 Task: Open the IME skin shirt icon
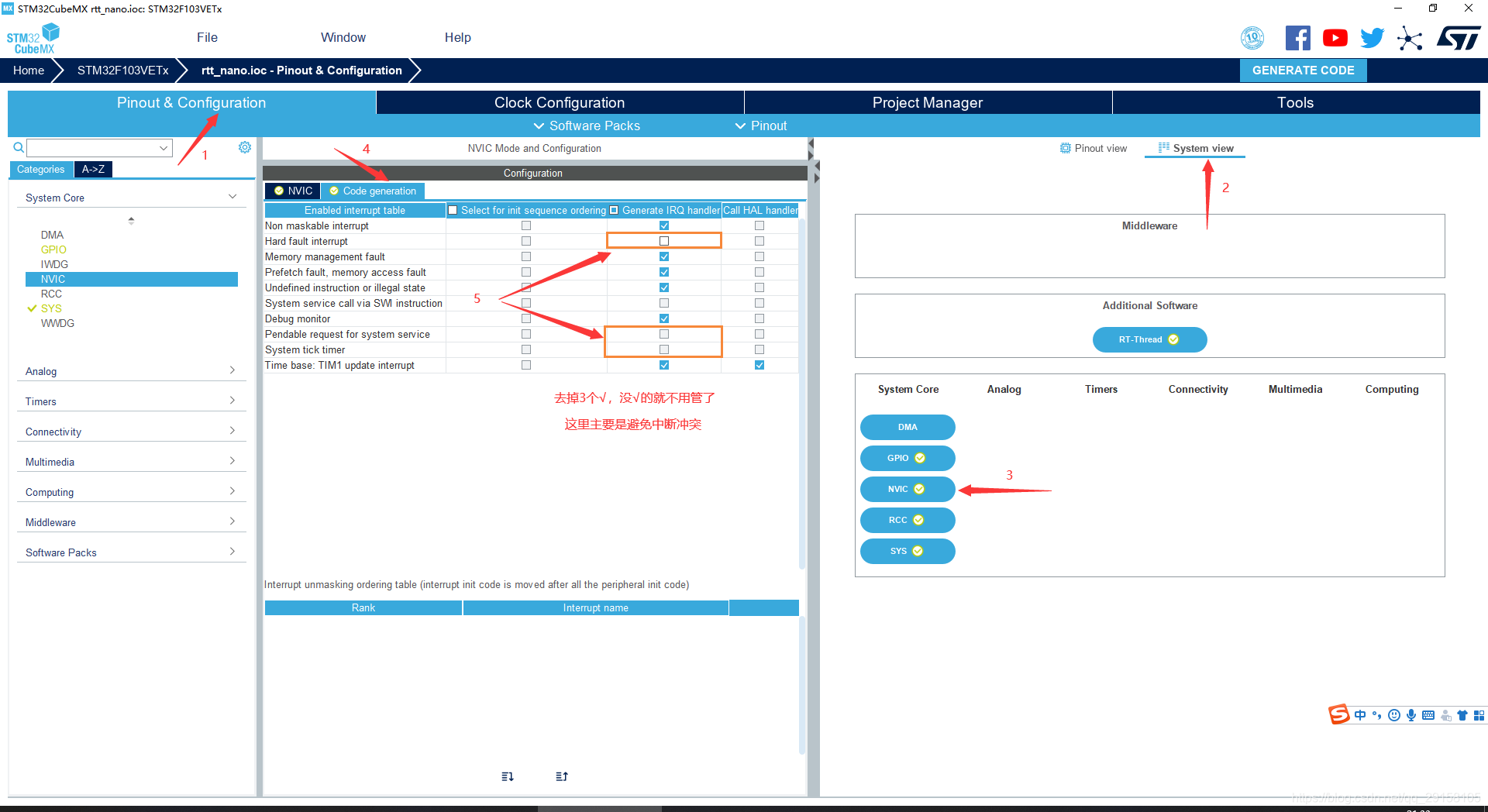pyautogui.click(x=1462, y=715)
